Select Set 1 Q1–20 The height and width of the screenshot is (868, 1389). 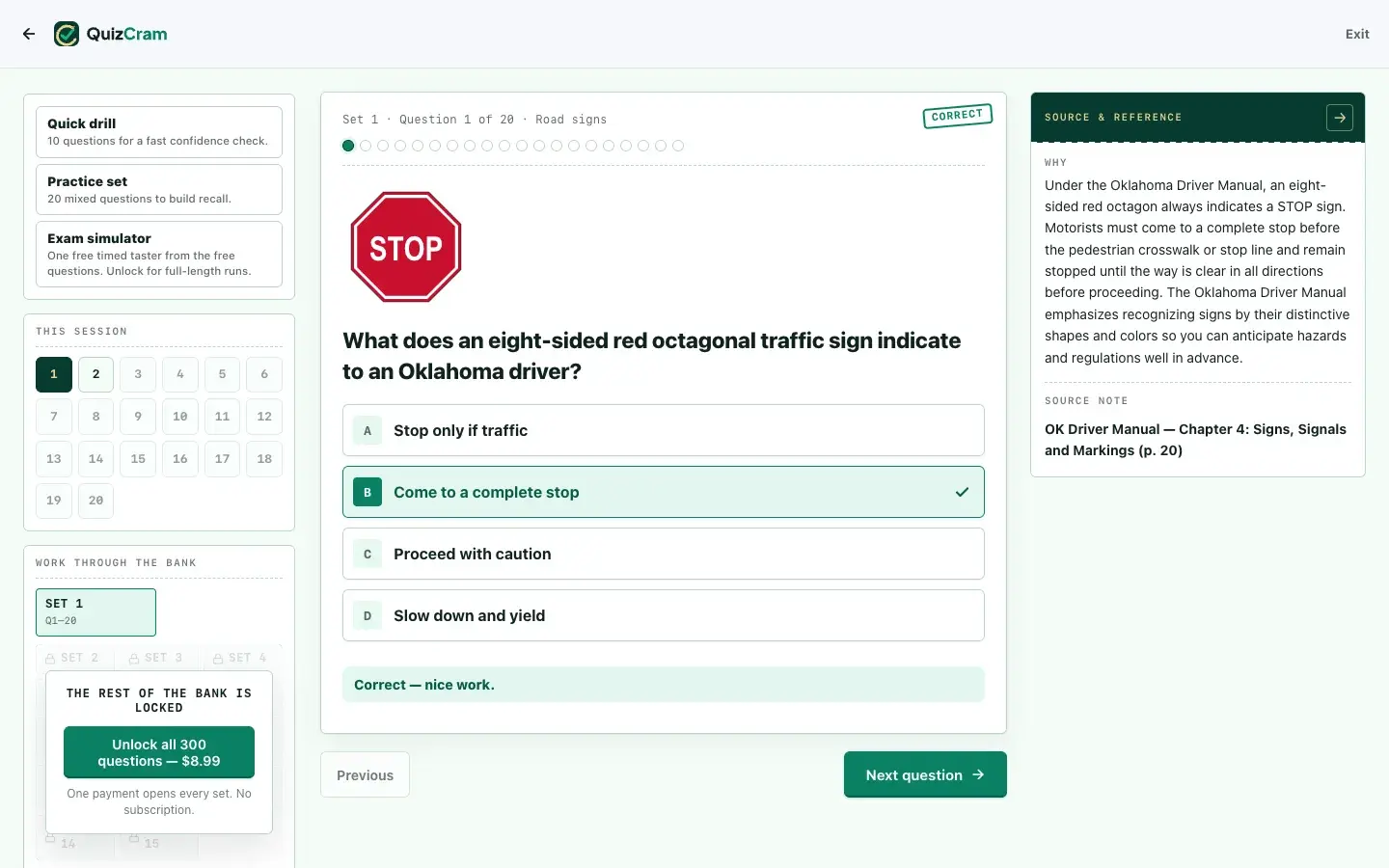pyautogui.click(x=95, y=612)
